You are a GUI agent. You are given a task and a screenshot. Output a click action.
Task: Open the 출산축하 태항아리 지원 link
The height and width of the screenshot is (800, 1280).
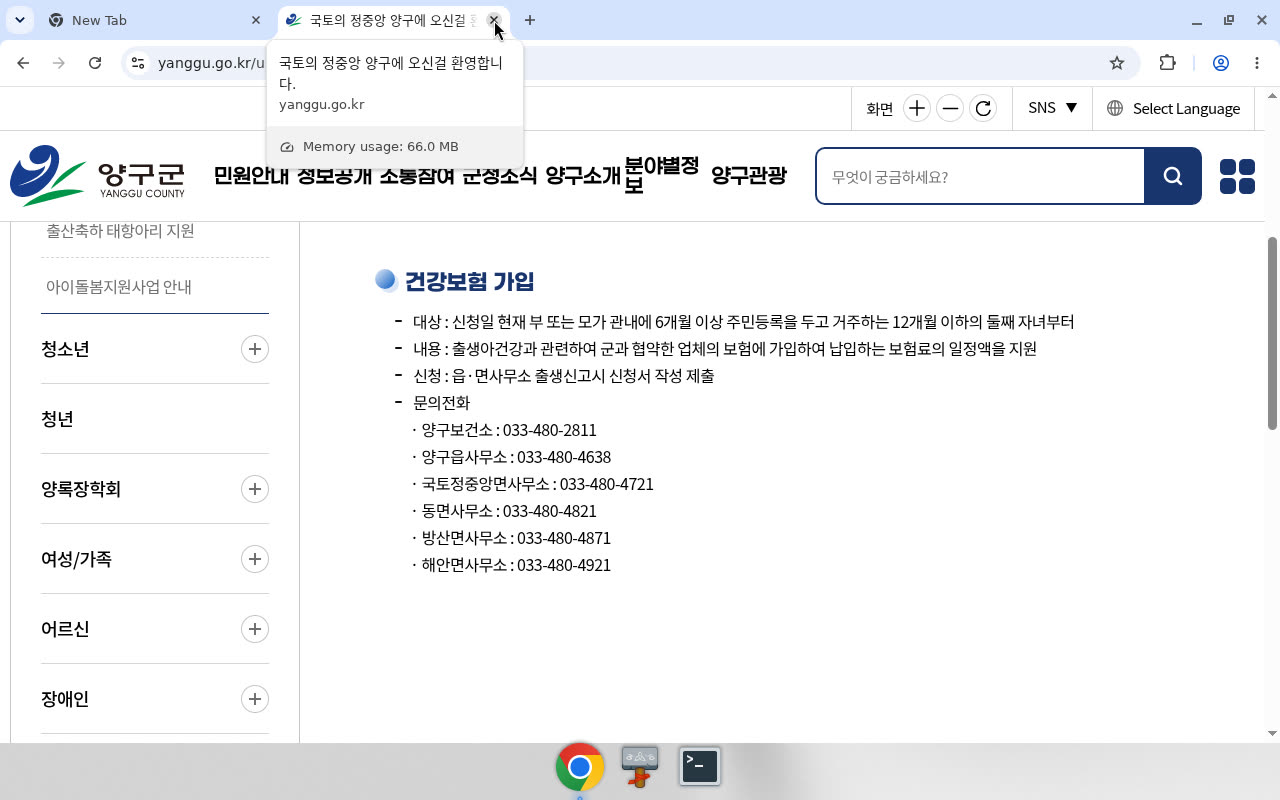coord(120,231)
